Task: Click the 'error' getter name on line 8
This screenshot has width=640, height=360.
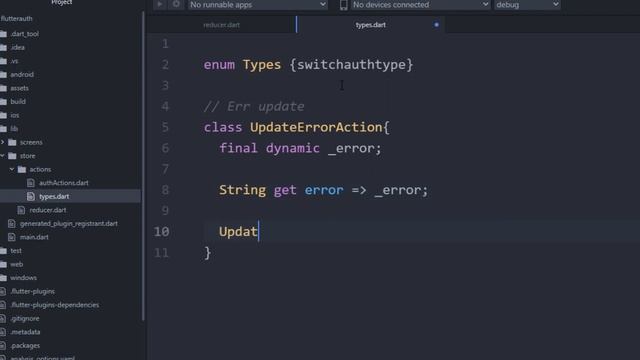Action: pos(324,190)
